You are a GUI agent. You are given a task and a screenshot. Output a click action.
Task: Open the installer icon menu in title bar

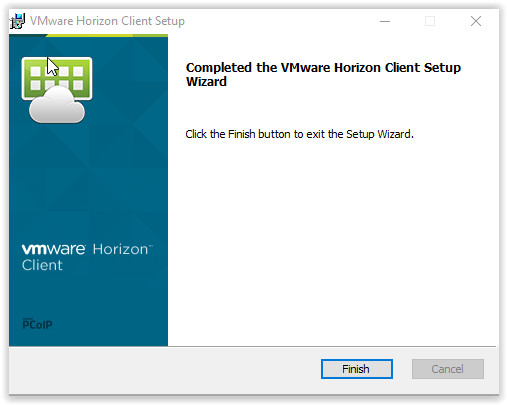click(x=17, y=21)
